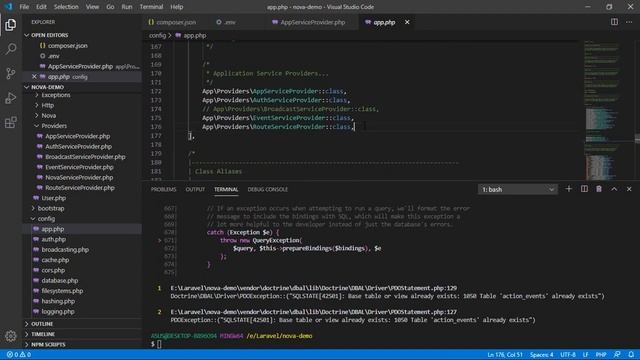Kill terminal using trash icon
640x360 pixels.
pyautogui.click(x=599, y=189)
